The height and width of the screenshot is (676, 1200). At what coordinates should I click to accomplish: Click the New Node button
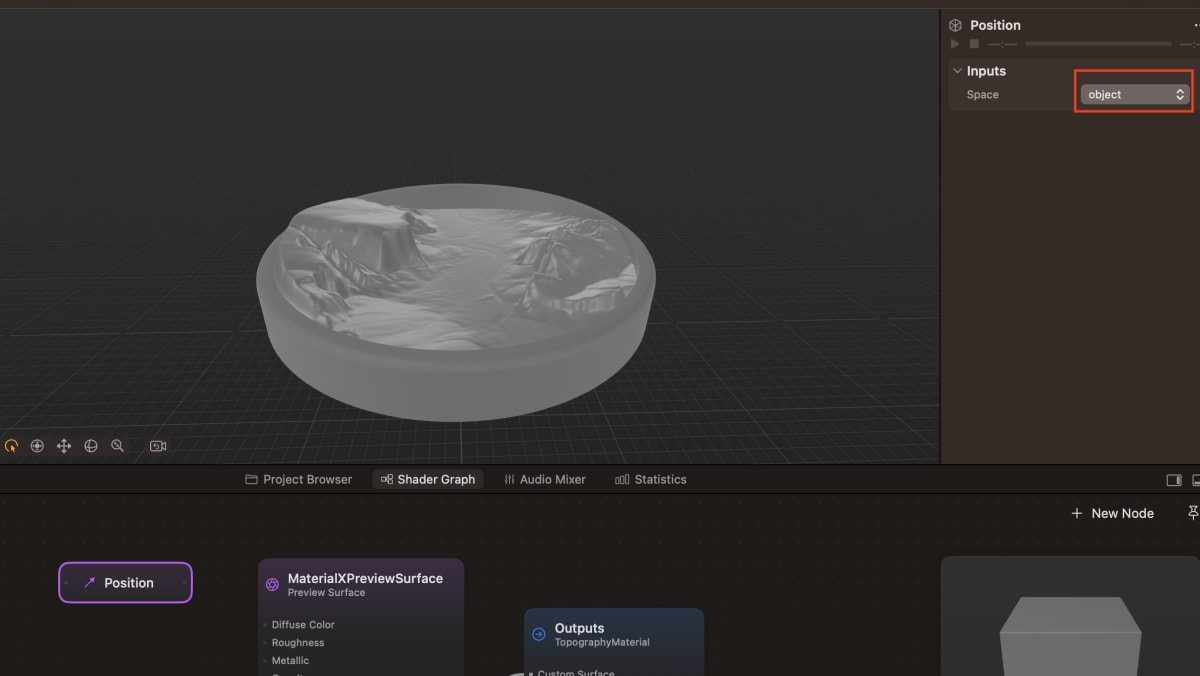tap(1112, 513)
